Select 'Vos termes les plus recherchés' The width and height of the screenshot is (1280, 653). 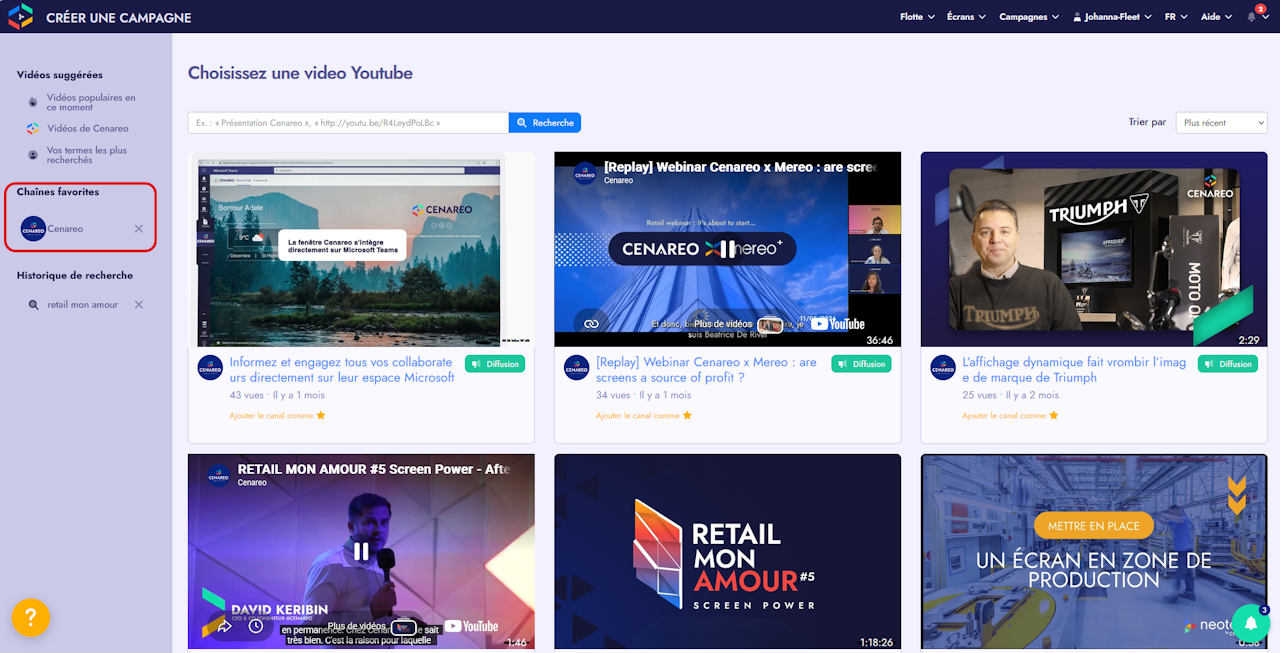pyautogui.click(x=87, y=155)
